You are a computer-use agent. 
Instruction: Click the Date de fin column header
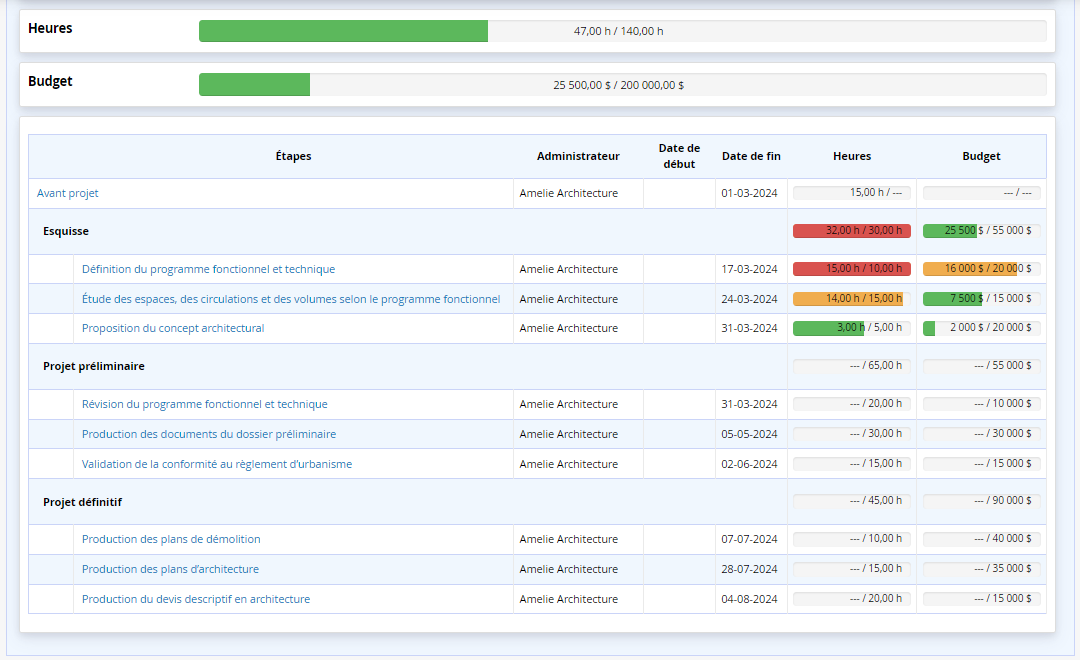click(x=751, y=156)
